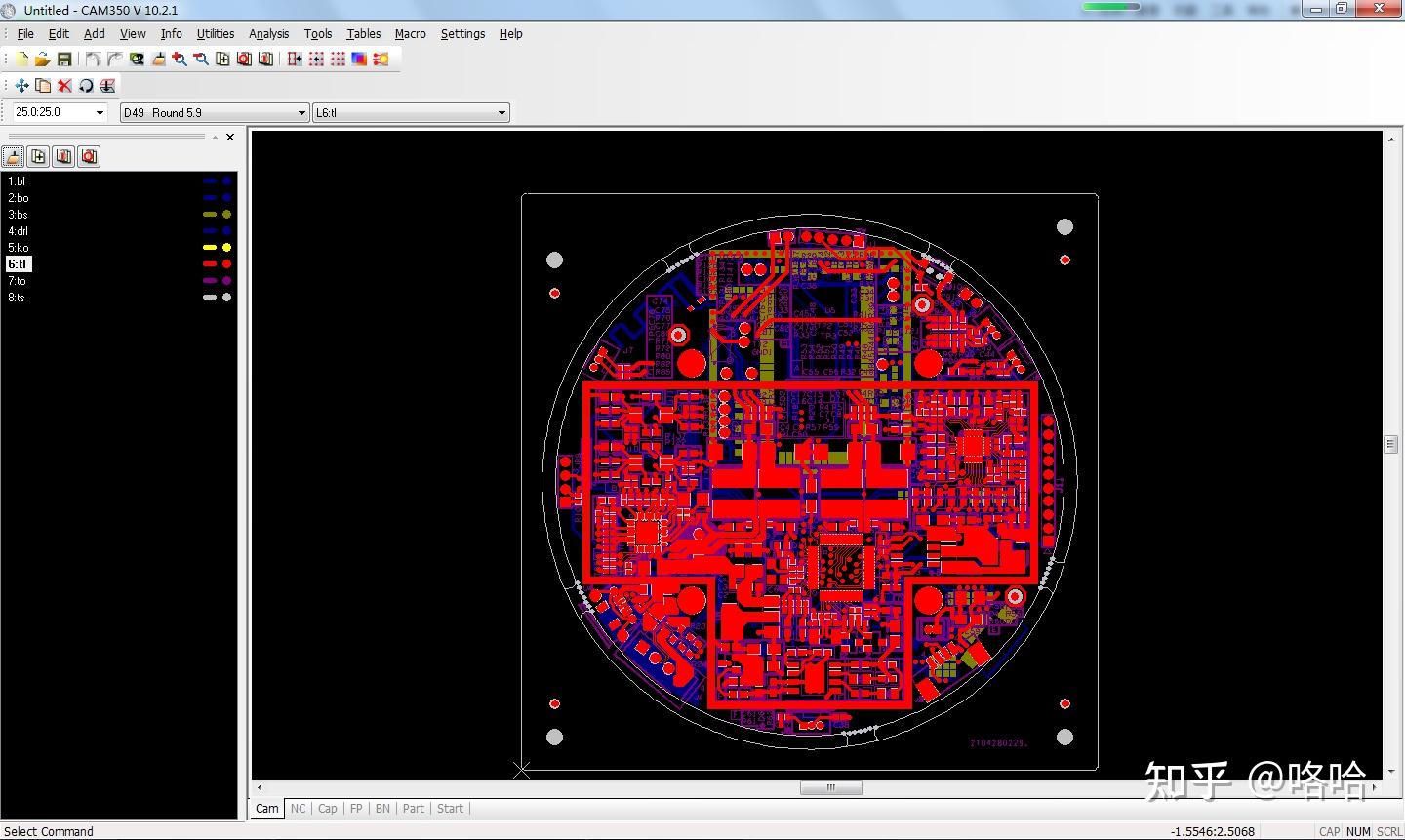This screenshot has width=1405, height=840.
Task: Click the red X Delete tool
Action: 64,86
